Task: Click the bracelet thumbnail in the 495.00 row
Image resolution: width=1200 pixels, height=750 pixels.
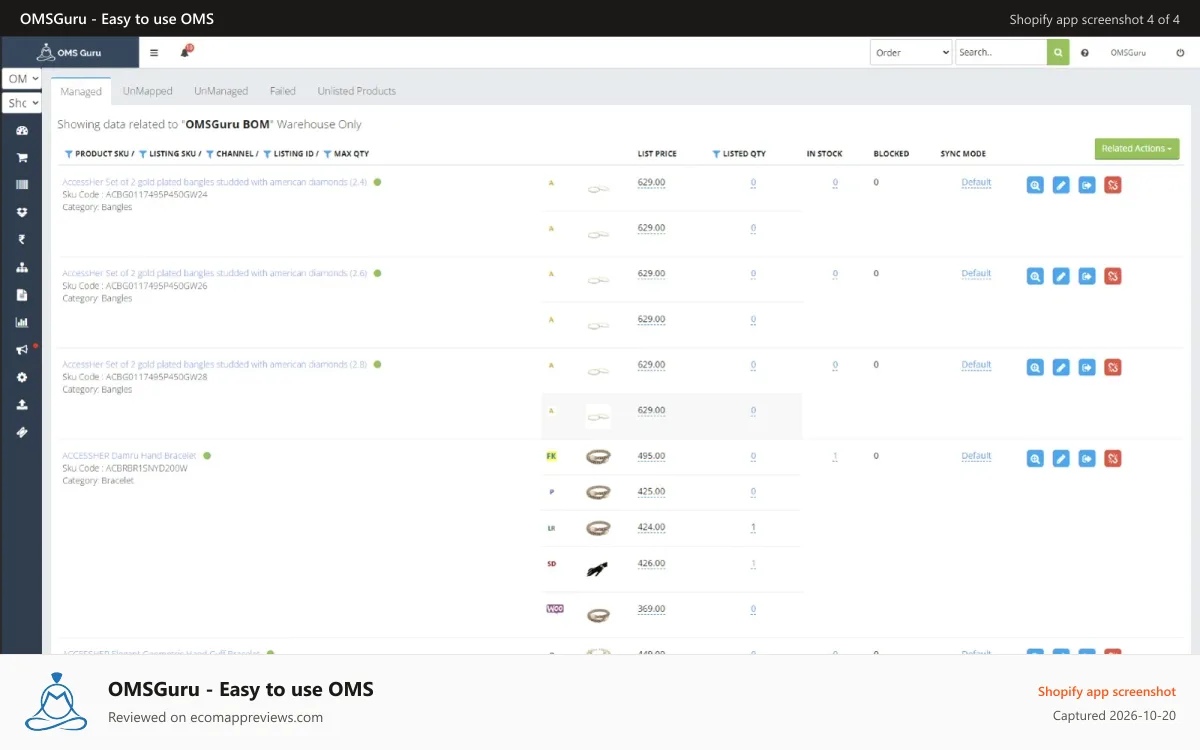Action: pos(598,457)
